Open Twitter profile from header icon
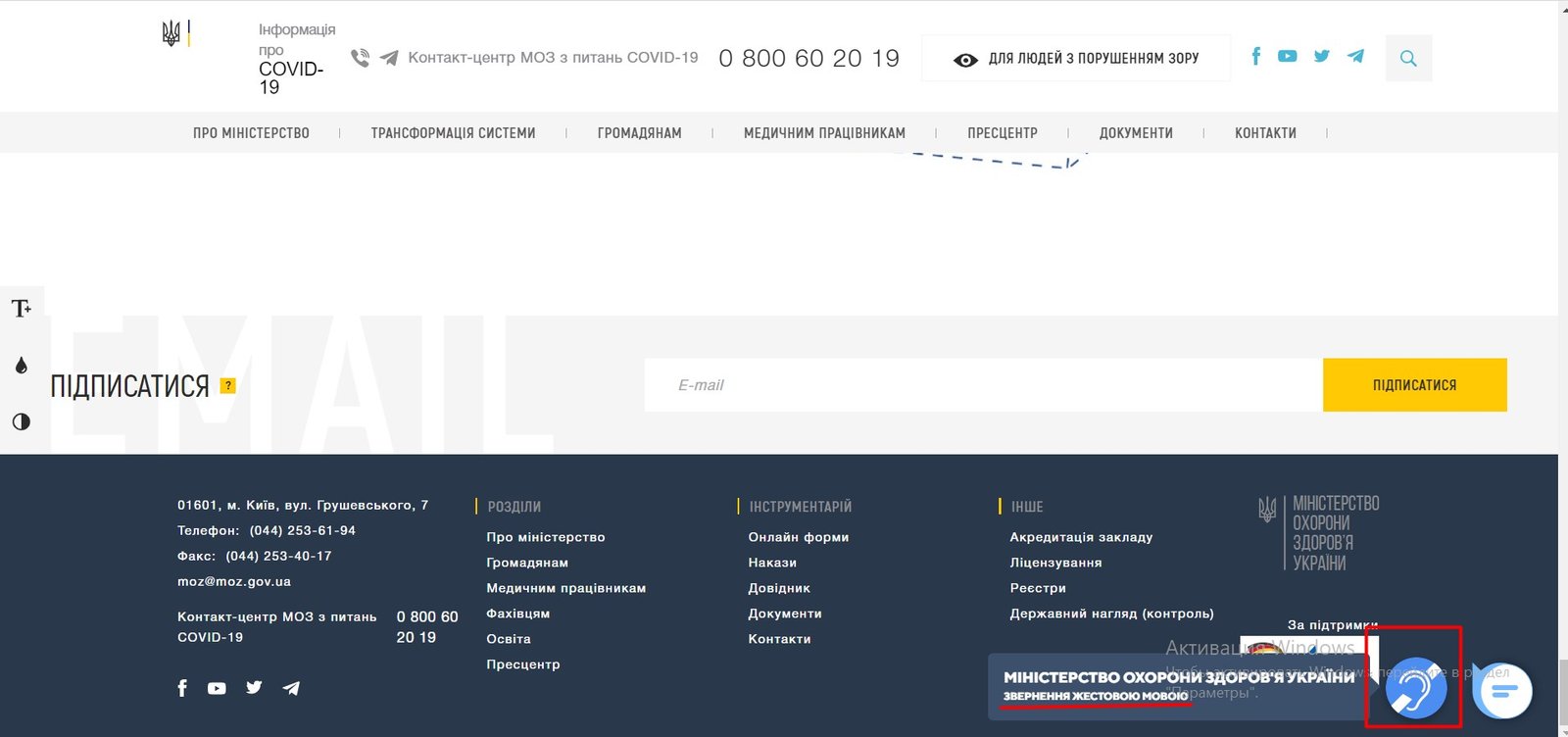The width and height of the screenshot is (1568, 737). (x=1322, y=56)
